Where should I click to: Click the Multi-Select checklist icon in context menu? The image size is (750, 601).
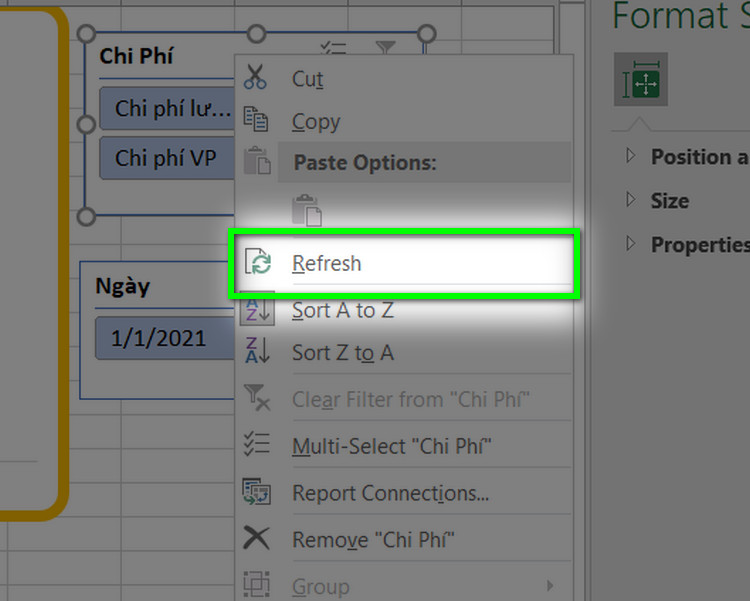257,444
